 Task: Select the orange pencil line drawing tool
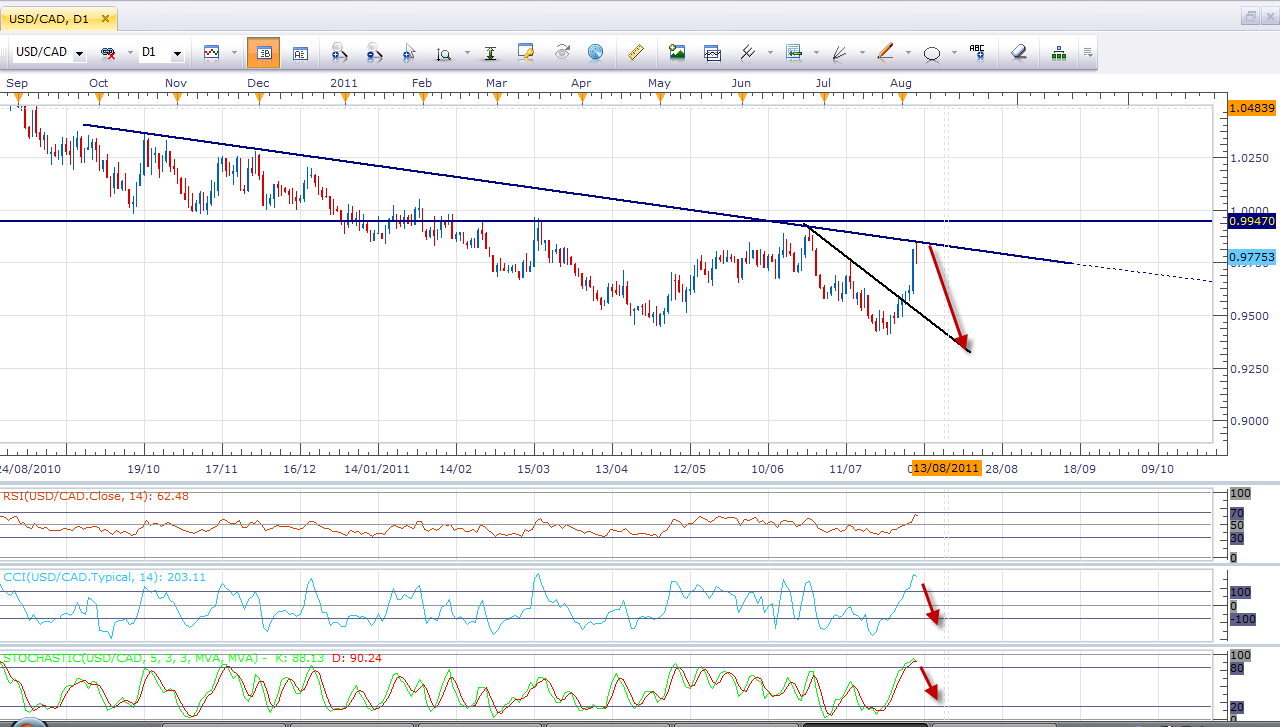click(x=885, y=53)
